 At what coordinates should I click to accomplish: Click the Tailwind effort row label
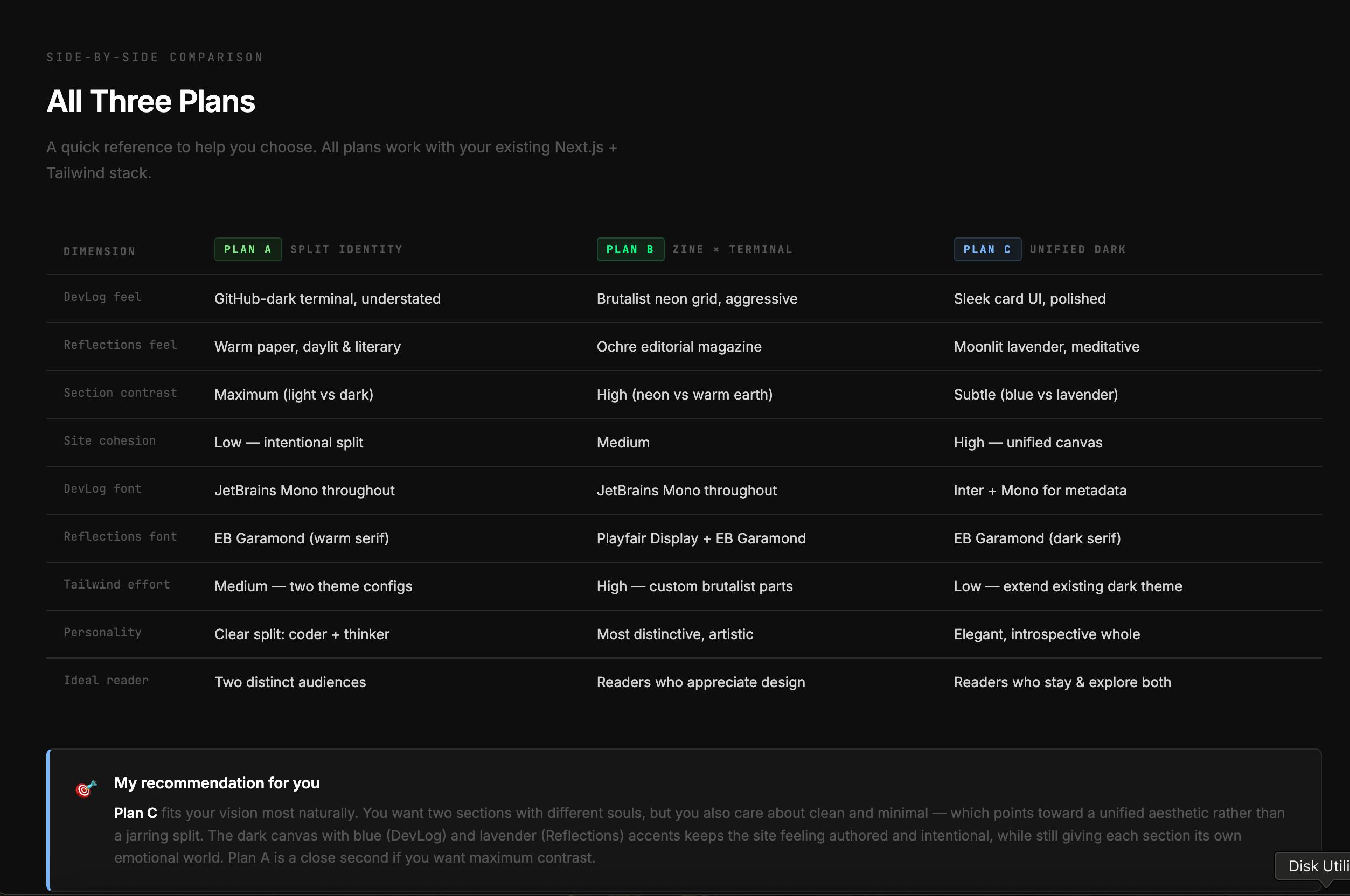tap(116, 585)
